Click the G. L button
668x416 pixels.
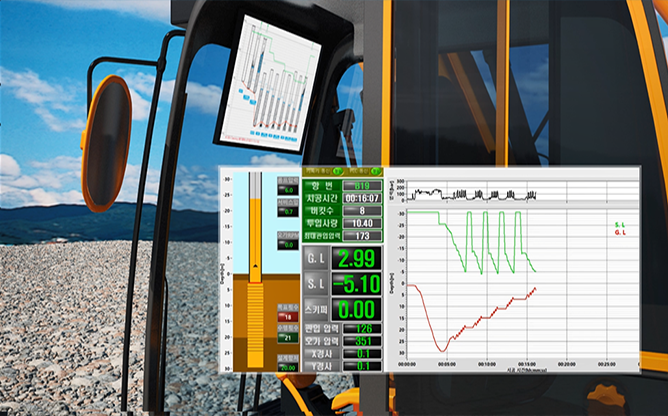tap(316, 258)
